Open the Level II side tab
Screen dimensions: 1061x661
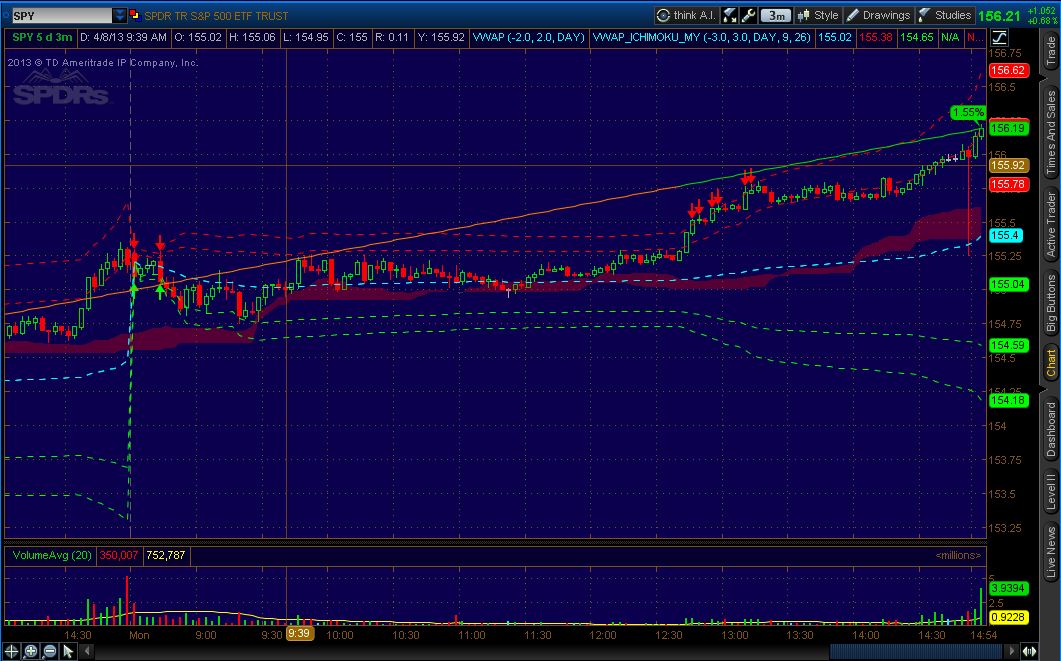1051,492
